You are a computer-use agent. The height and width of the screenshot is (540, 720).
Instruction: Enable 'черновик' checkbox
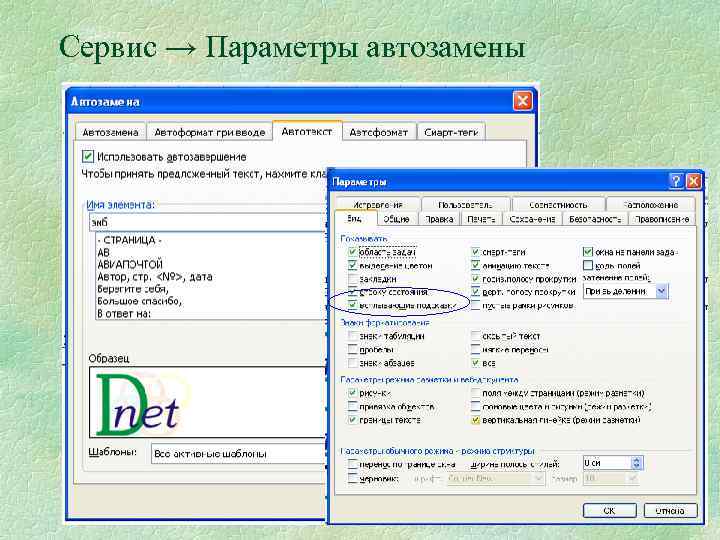(352, 478)
